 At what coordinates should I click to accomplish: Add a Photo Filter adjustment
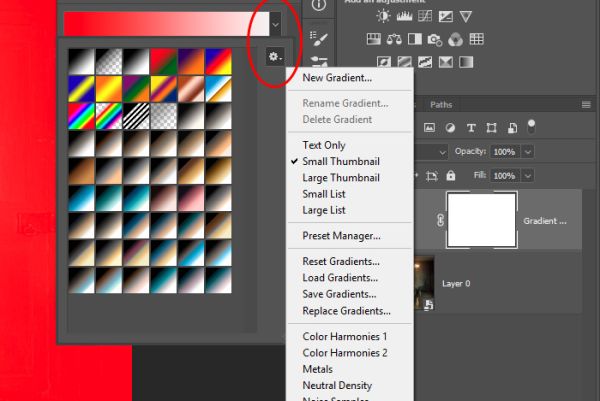click(x=435, y=39)
